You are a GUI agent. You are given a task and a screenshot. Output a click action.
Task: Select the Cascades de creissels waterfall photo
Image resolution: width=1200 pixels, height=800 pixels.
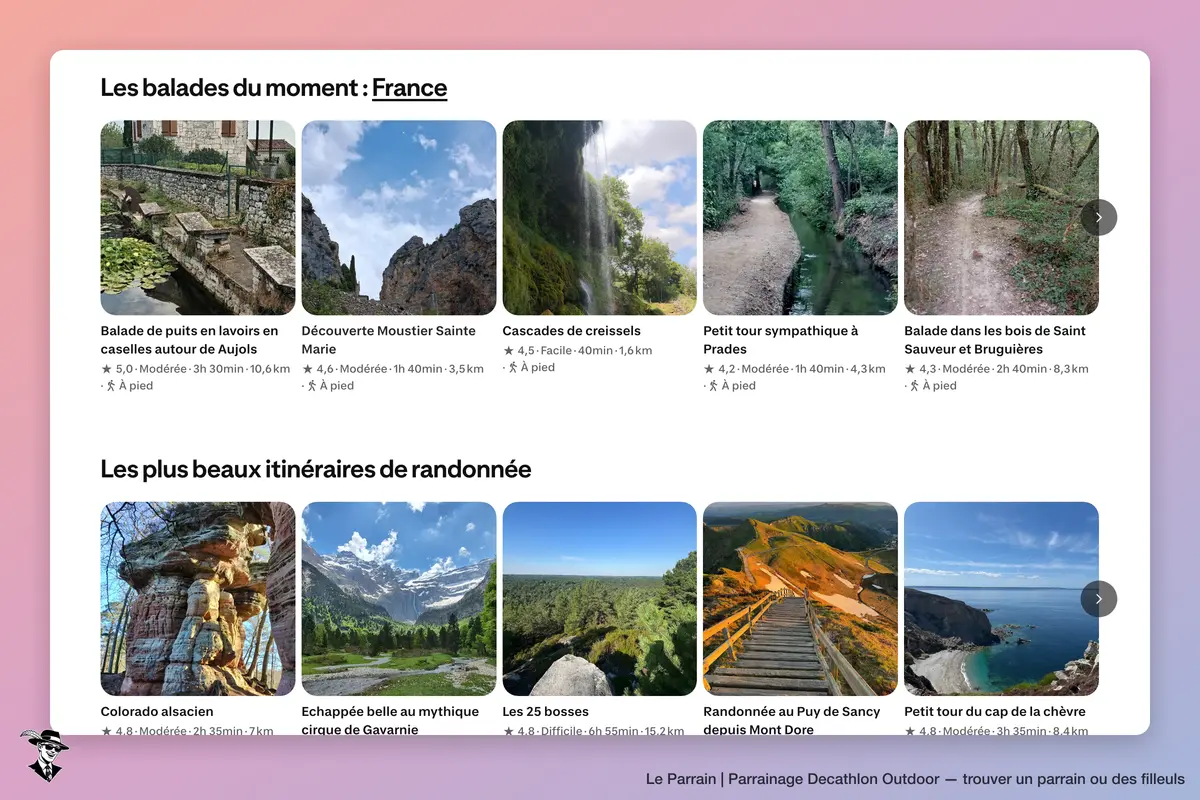pyautogui.click(x=600, y=218)
